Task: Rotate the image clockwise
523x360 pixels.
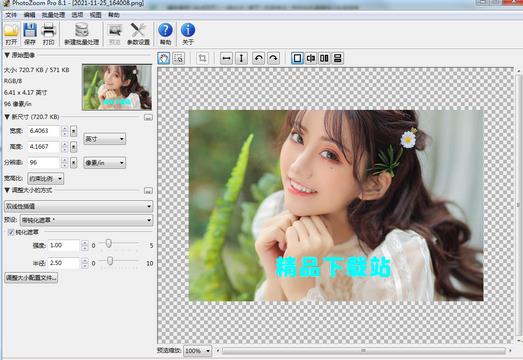Action: click(273, 58)
